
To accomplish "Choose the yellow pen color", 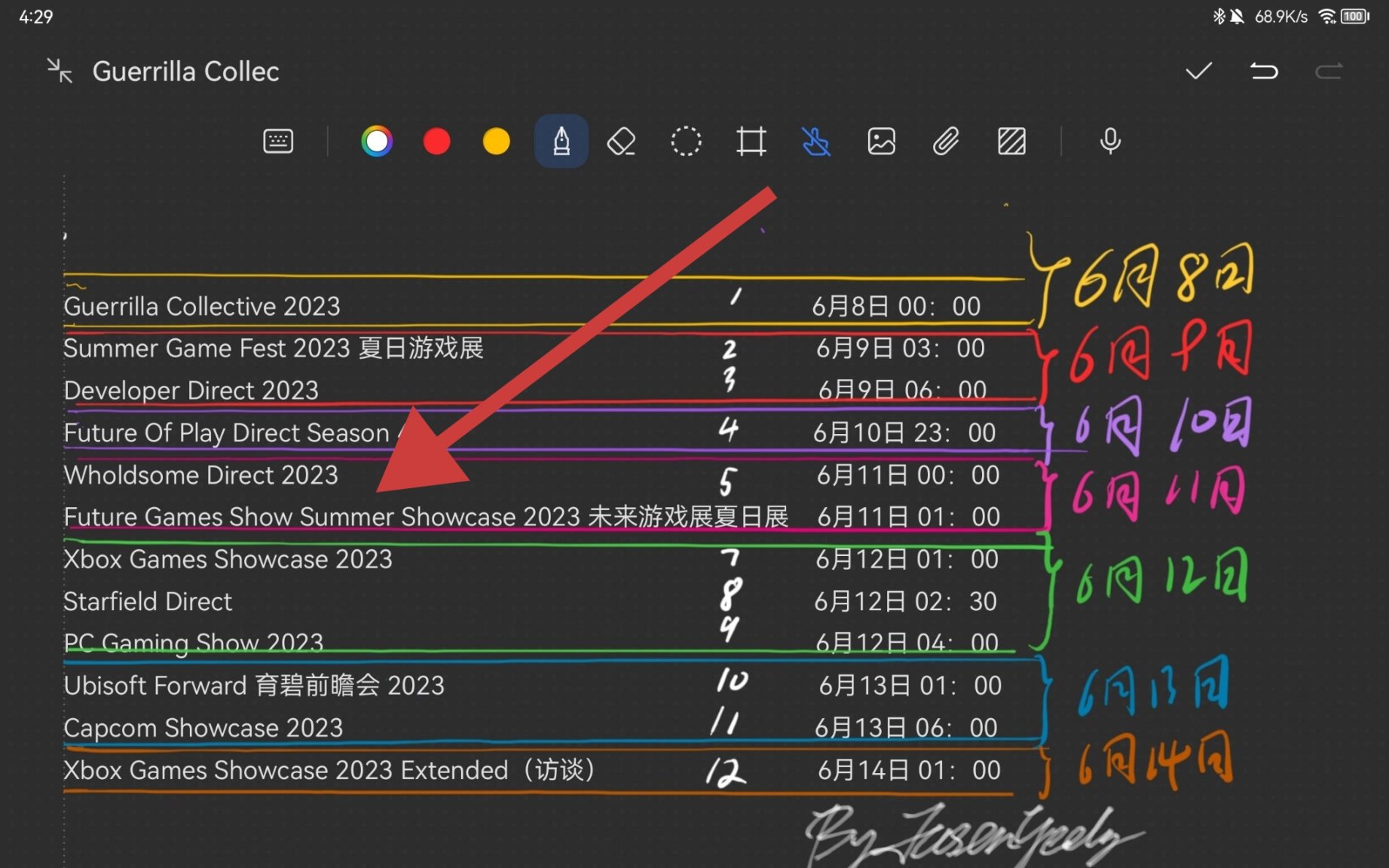I will 496,141.
